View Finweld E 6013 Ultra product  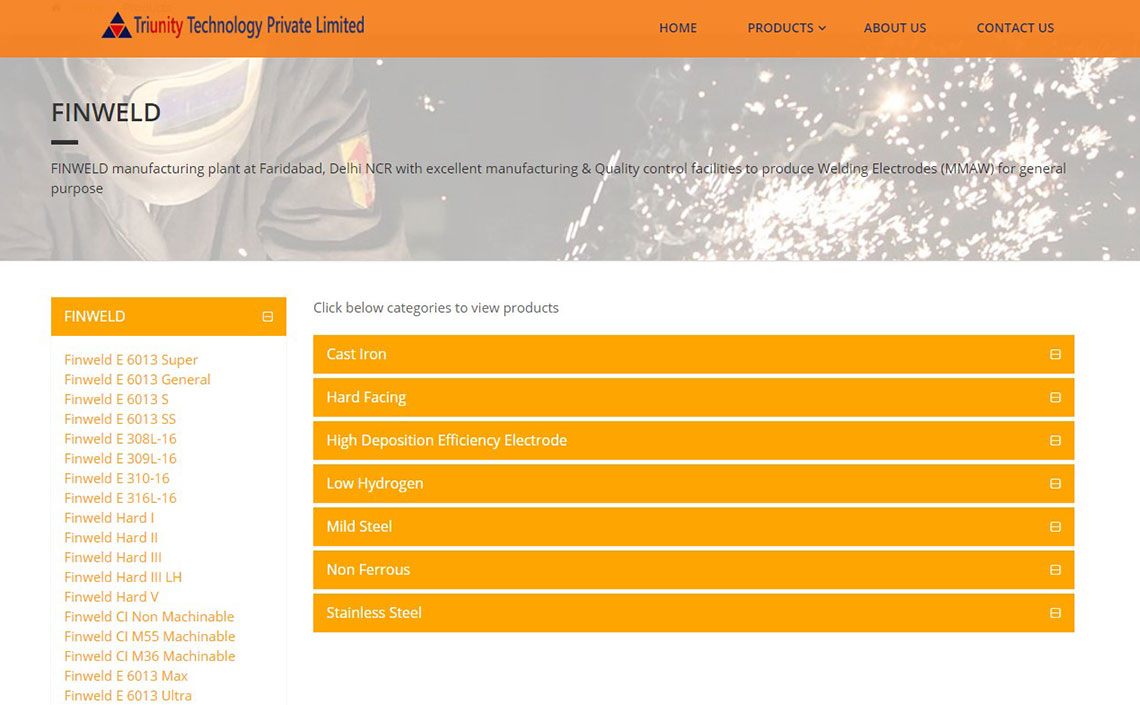(128, 696)
